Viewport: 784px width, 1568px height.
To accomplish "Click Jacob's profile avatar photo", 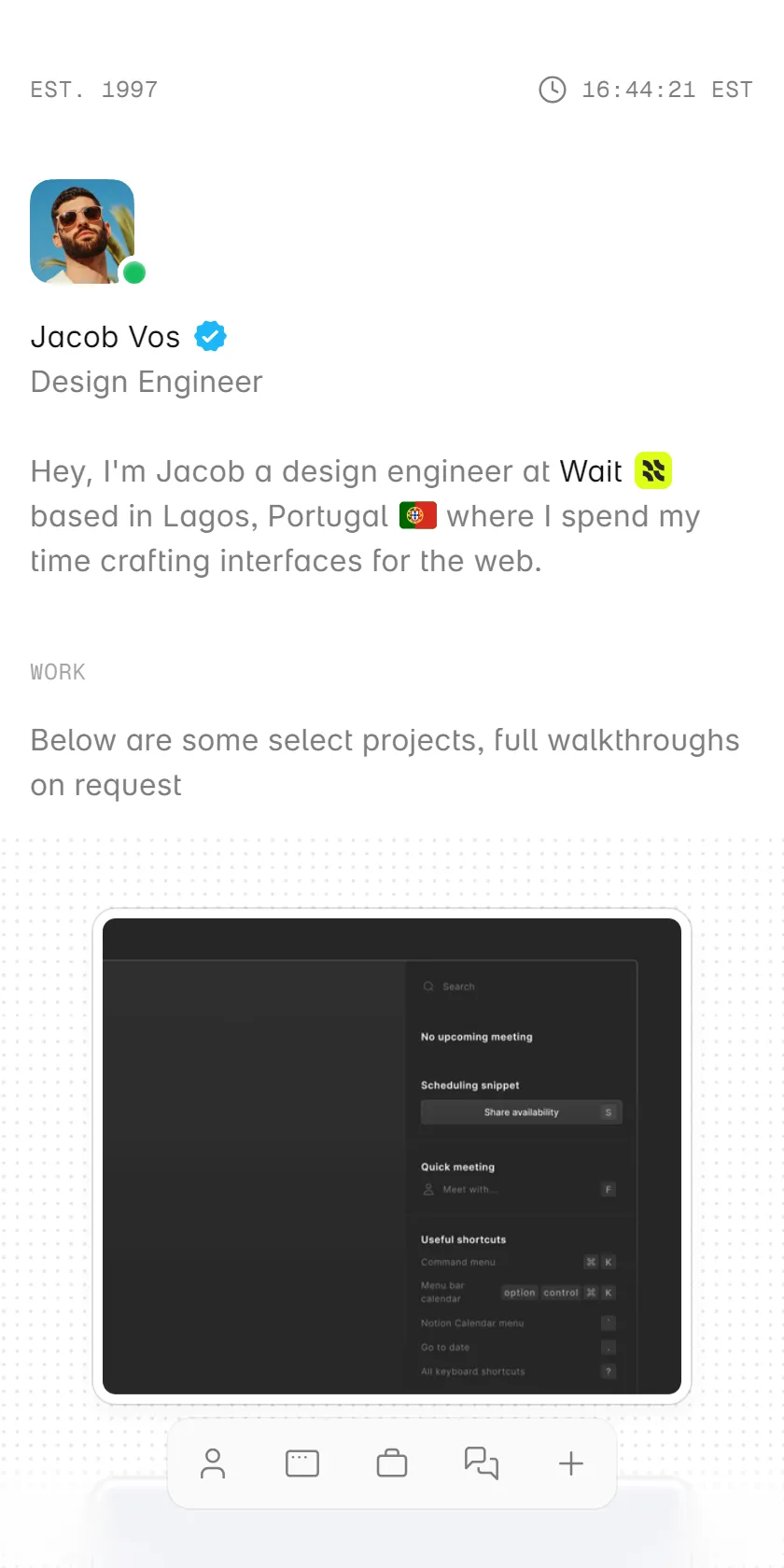I will point(82,231).
